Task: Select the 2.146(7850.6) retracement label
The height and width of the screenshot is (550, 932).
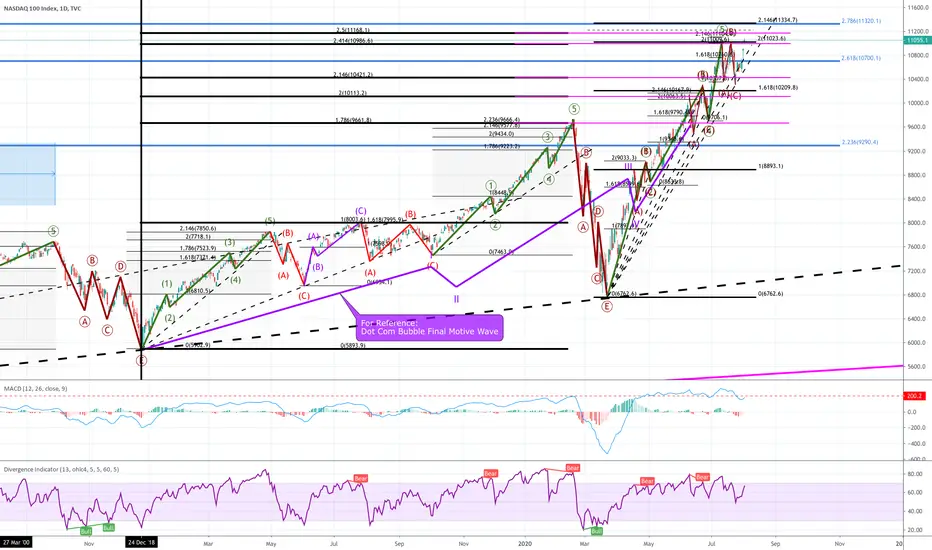Action: [198, 228]
